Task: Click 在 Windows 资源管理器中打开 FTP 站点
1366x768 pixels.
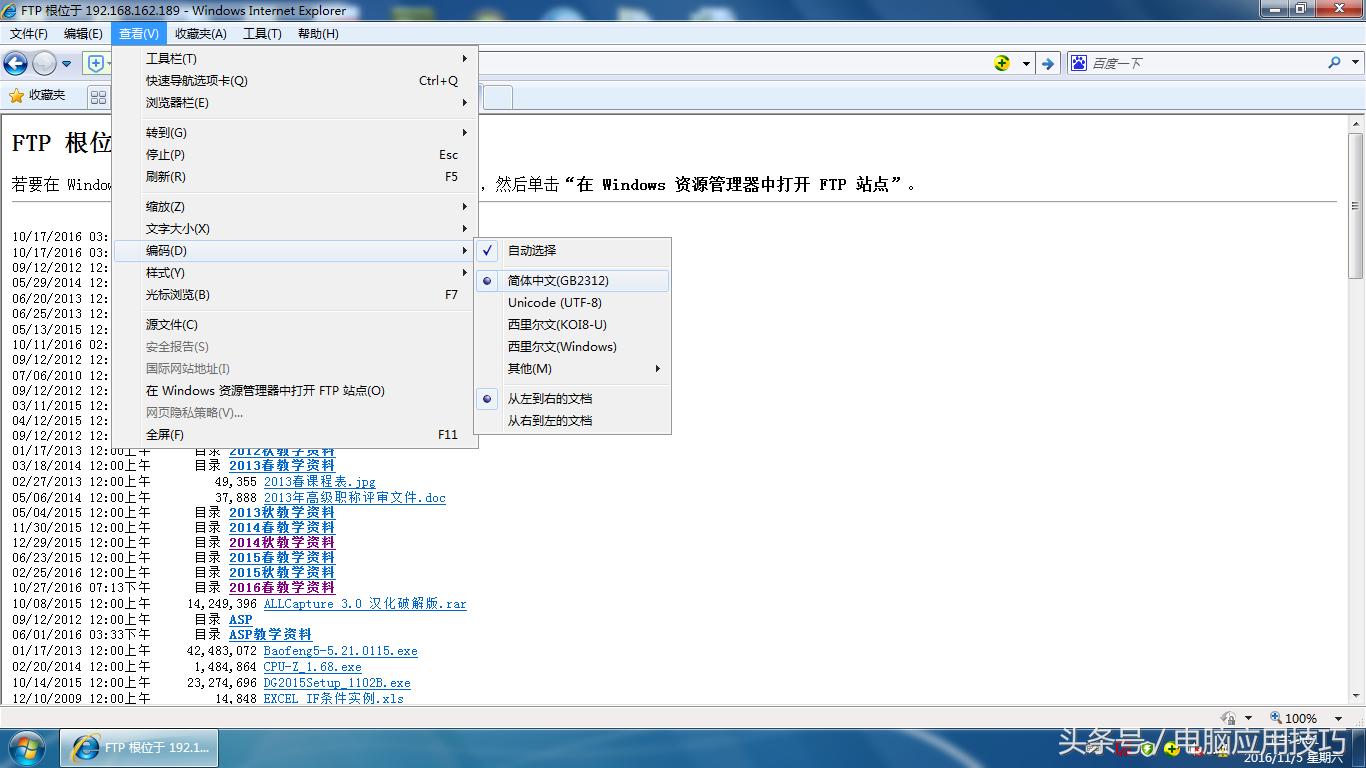Action: point(263,390)
